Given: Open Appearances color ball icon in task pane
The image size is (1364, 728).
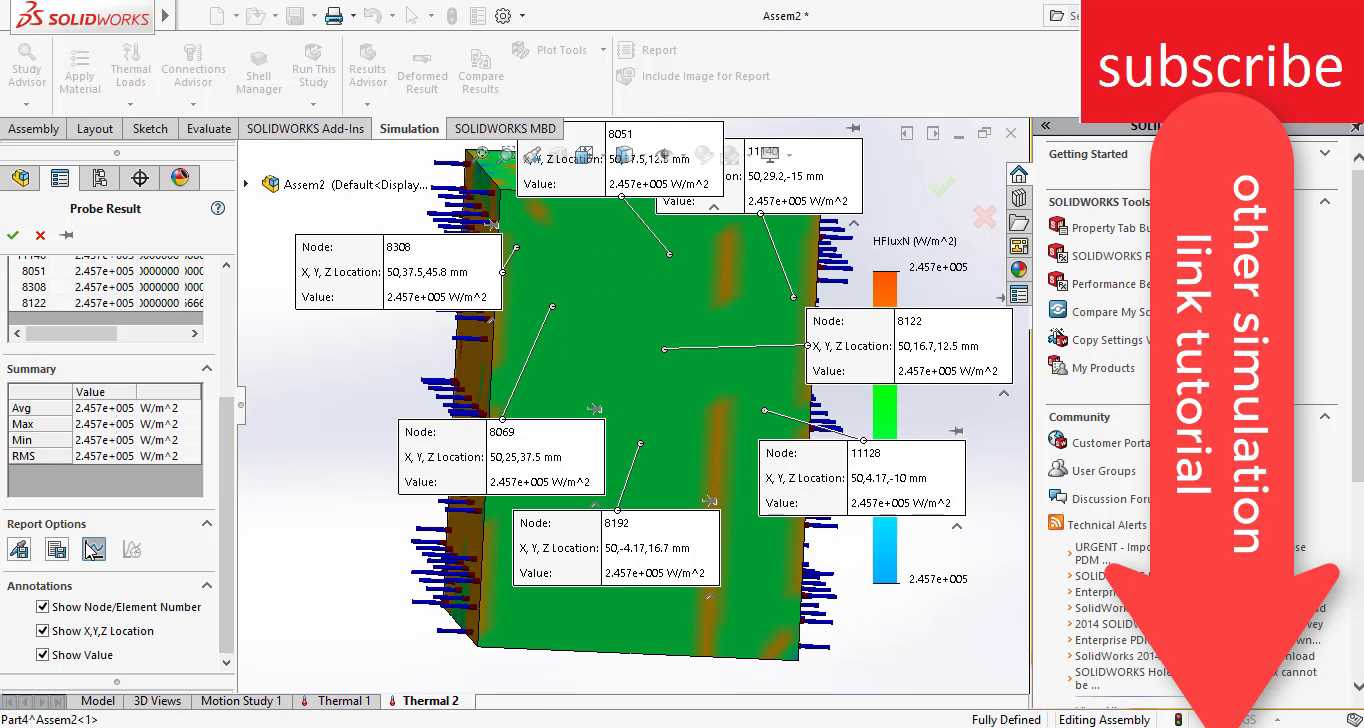Looking at the screenshot, I should coord(1019,269).
